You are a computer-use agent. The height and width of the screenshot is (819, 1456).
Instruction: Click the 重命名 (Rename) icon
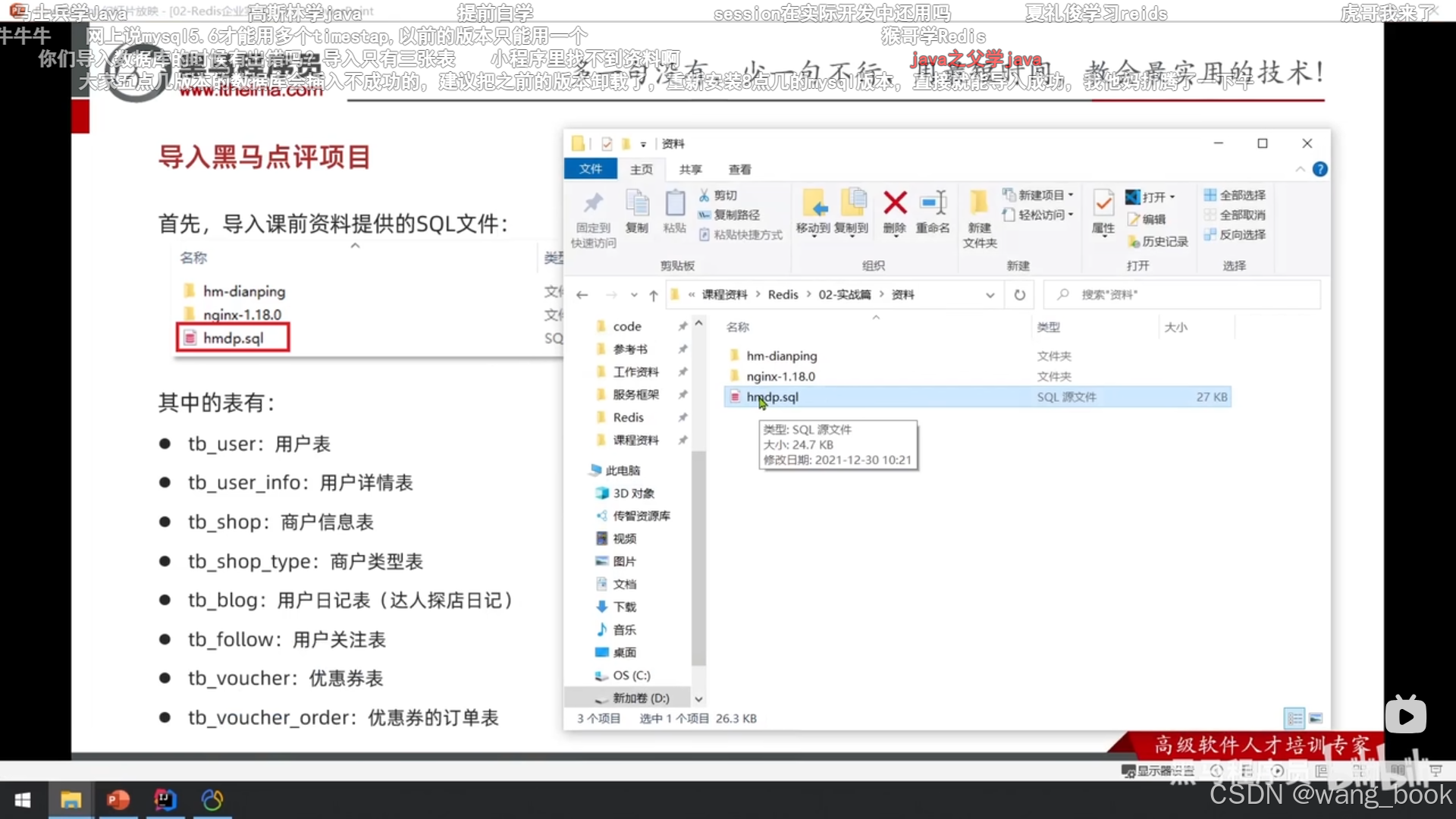click(x=934, y=211)
